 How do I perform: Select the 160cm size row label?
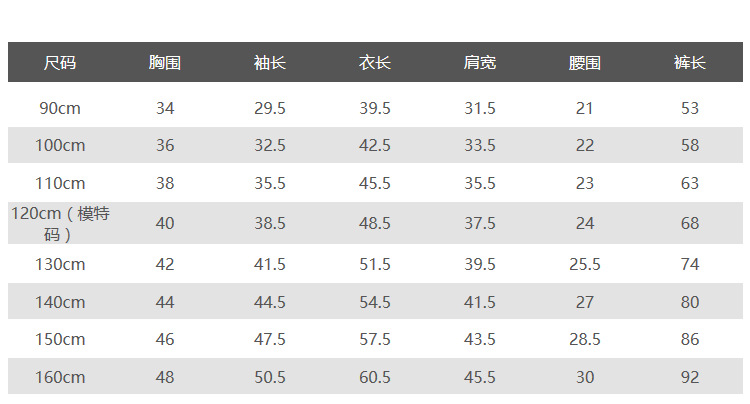60,378
